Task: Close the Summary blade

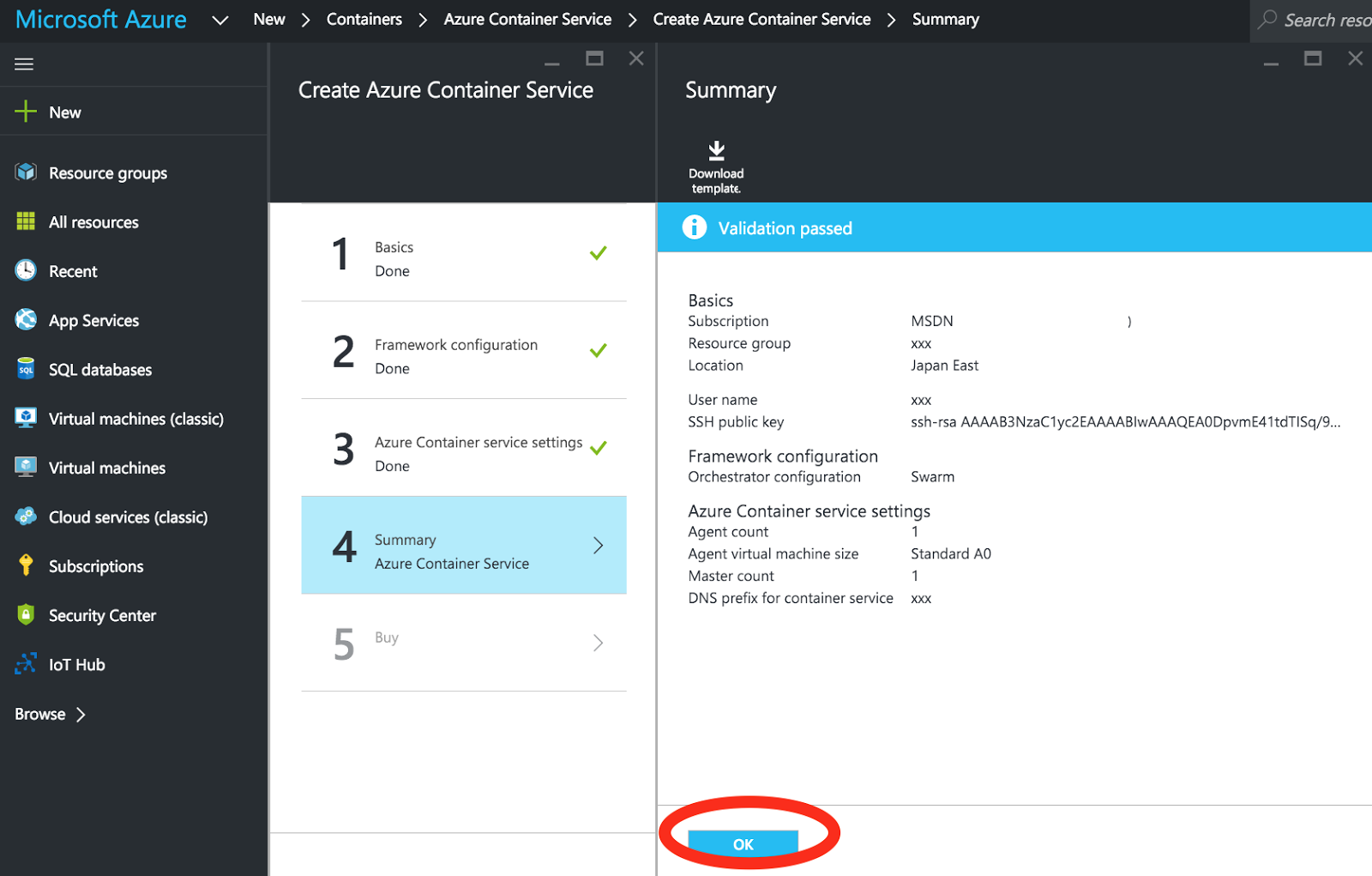Action: (1355, 58)
